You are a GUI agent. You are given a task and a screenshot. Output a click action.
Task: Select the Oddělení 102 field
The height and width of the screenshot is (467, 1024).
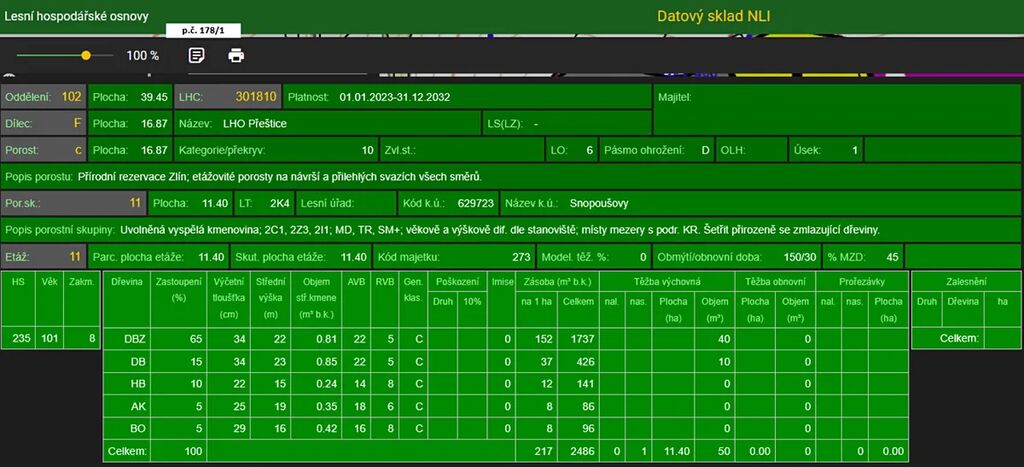pyautogui.click(x=44, y=97)
